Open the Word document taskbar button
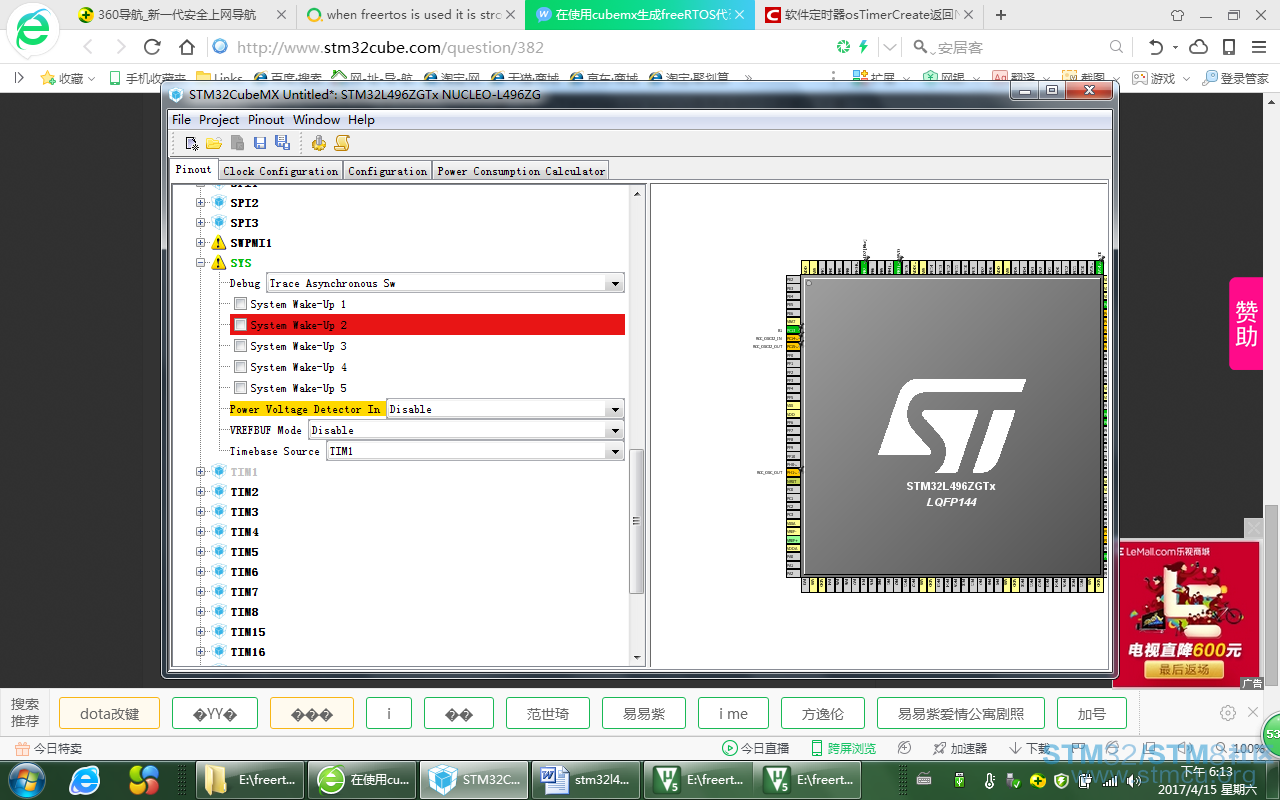1280x800 pixels. tap(586, 779)
